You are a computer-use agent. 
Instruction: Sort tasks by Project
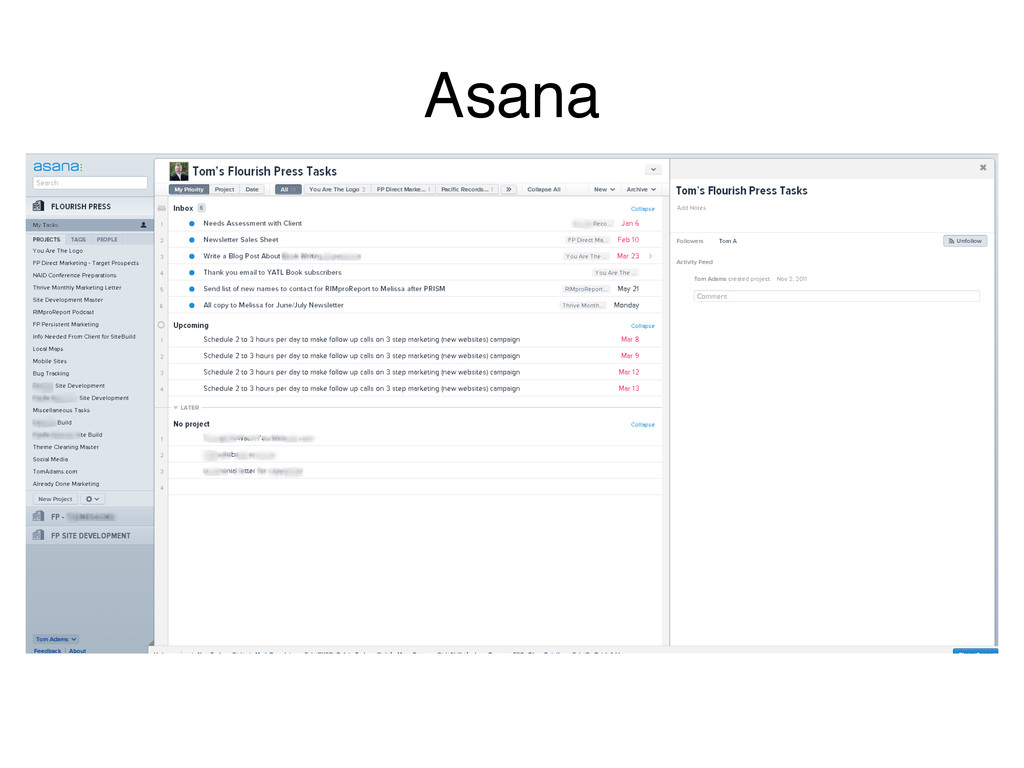tap(224, 189)
